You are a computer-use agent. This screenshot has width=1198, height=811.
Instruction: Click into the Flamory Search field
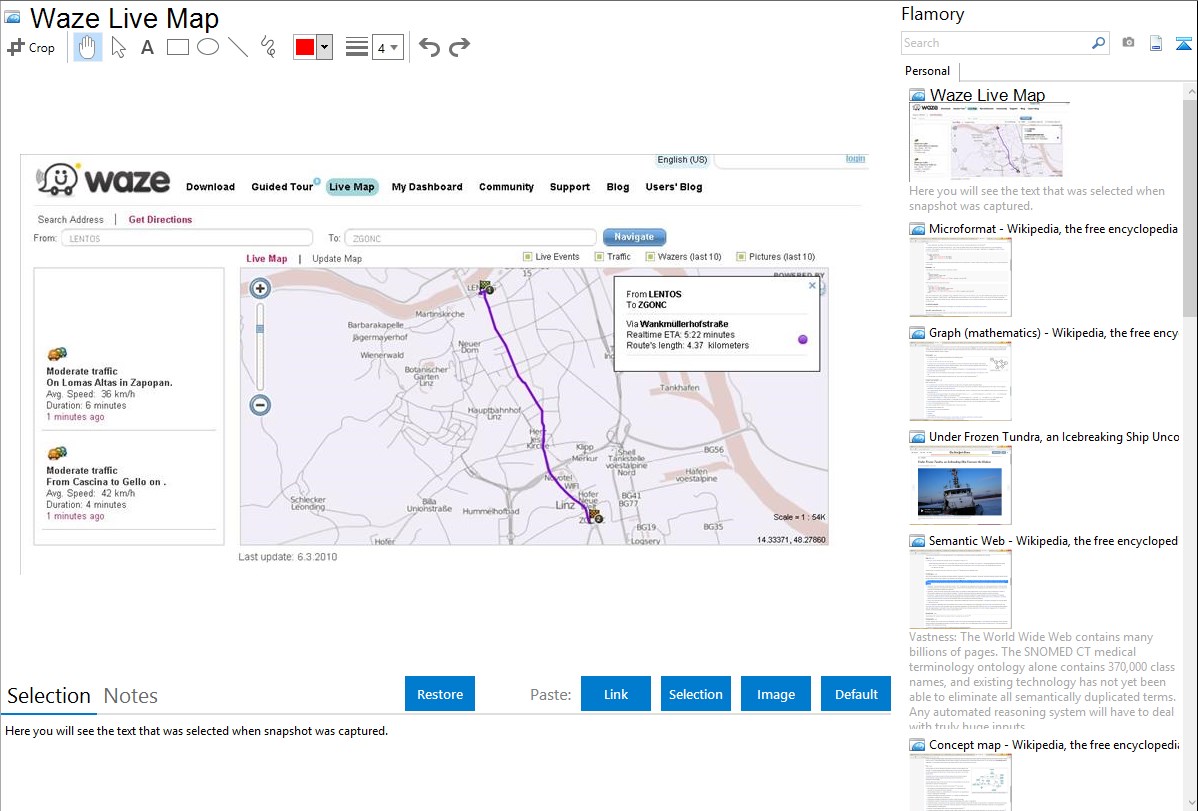point(995,43)
